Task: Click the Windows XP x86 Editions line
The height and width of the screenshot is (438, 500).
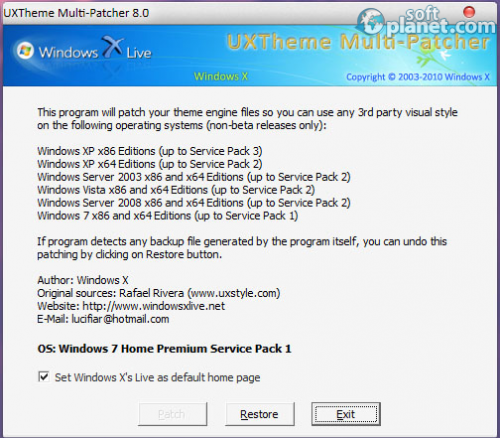Action: click(x=150, y=151)
